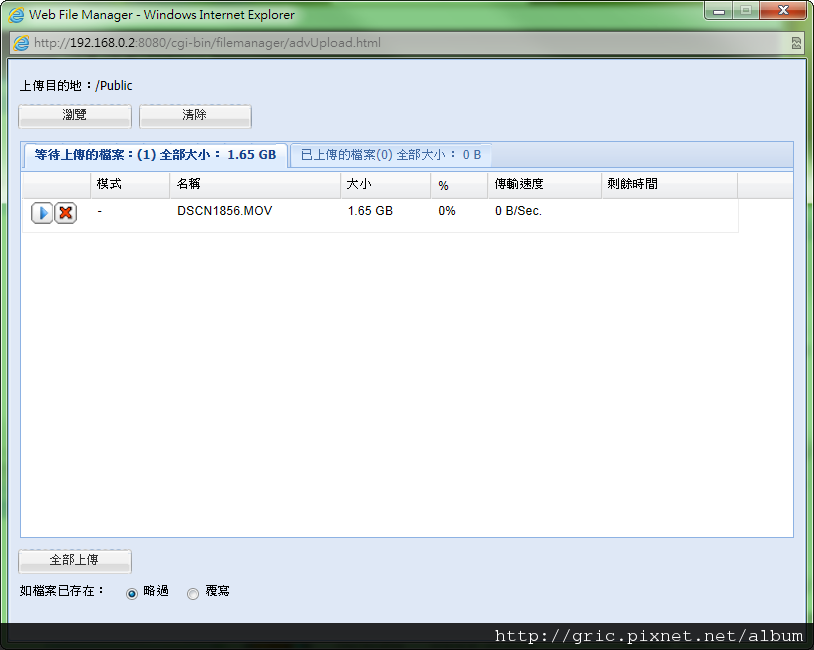The width and height of the screenshot is (814, 650).
Task: Click the 全部上傳 upload all button
Action: click(75, 561)
